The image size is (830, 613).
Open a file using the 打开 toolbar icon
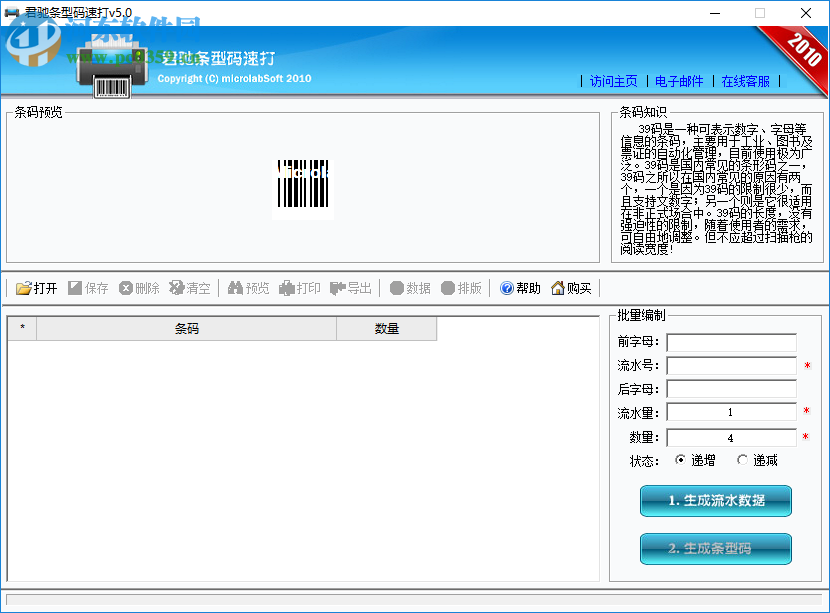(x=36, y=289)
